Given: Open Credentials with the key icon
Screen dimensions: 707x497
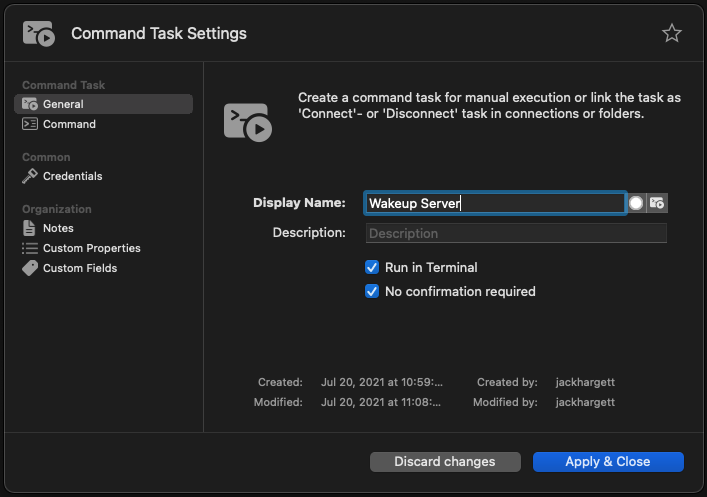Looking at the screenshot, I should click(72, 176).
